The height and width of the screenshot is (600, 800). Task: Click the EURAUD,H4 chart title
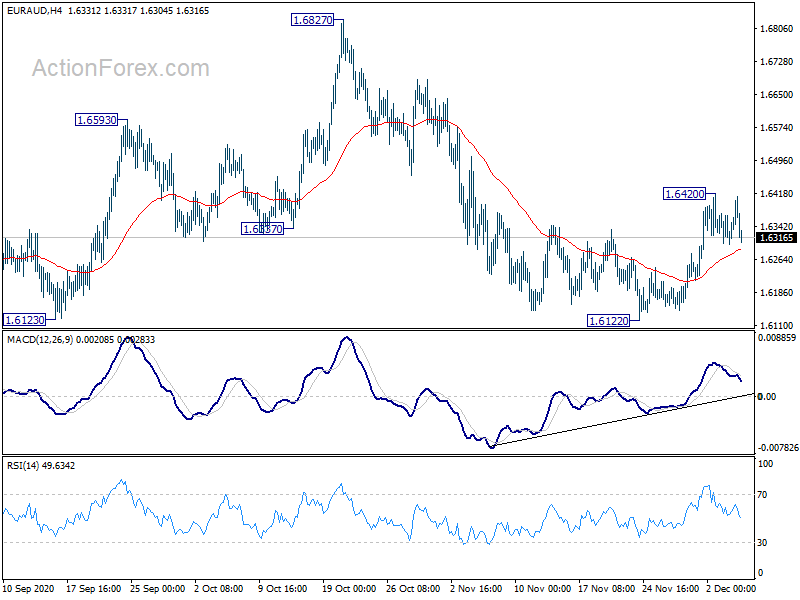pos(34,10)
